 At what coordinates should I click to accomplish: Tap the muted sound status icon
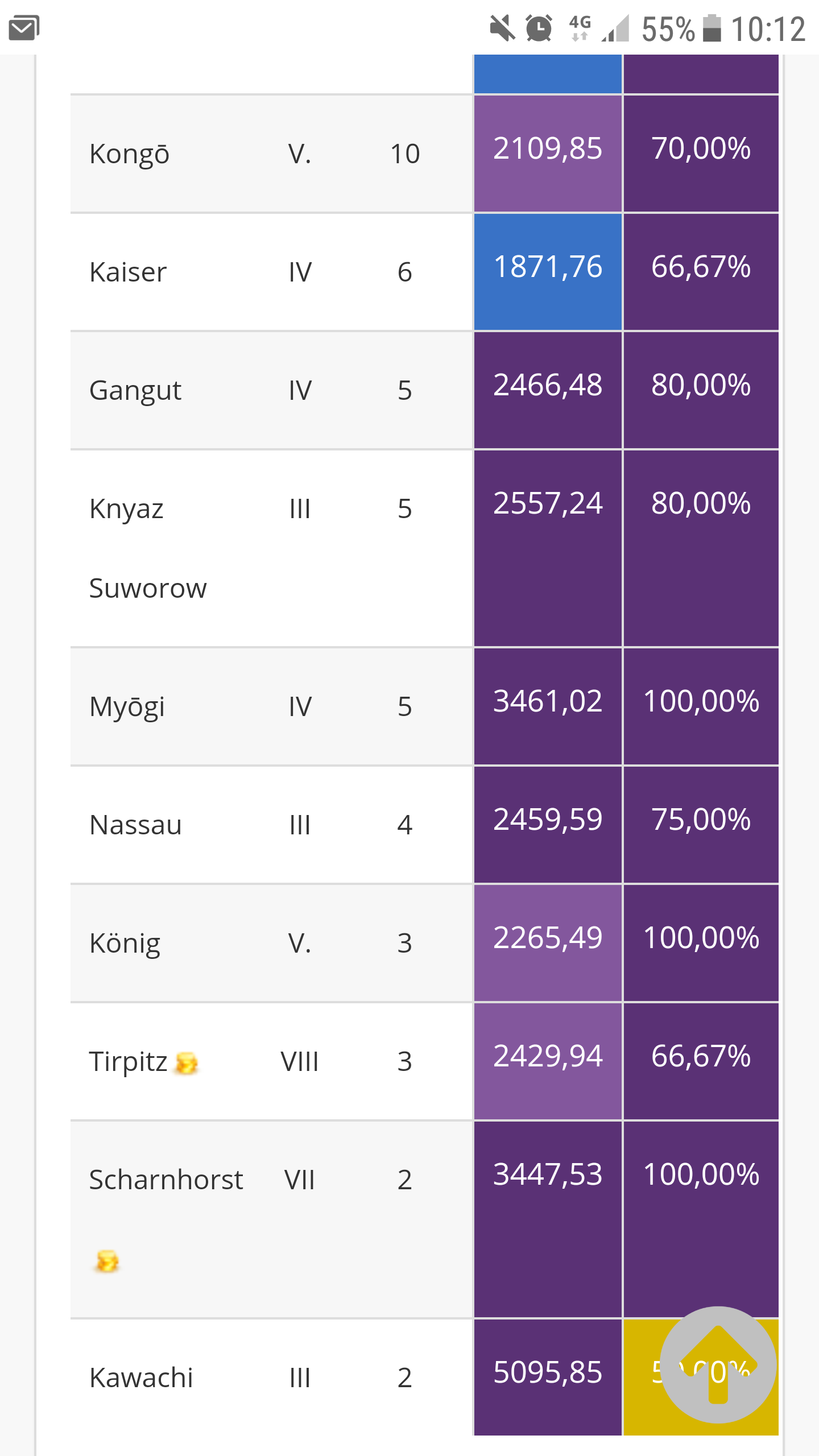(502, 28)
